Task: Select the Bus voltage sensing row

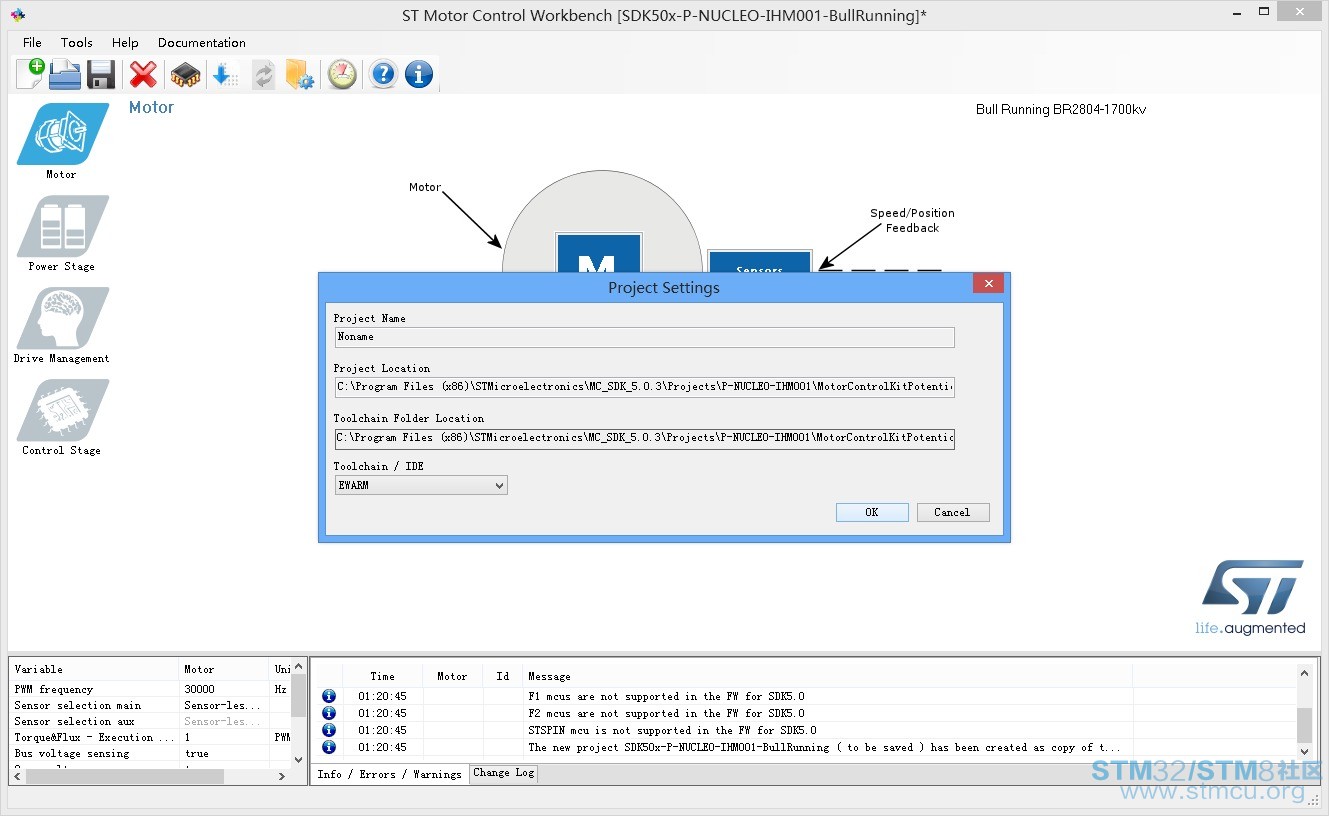Action: [x=150, y=753]
